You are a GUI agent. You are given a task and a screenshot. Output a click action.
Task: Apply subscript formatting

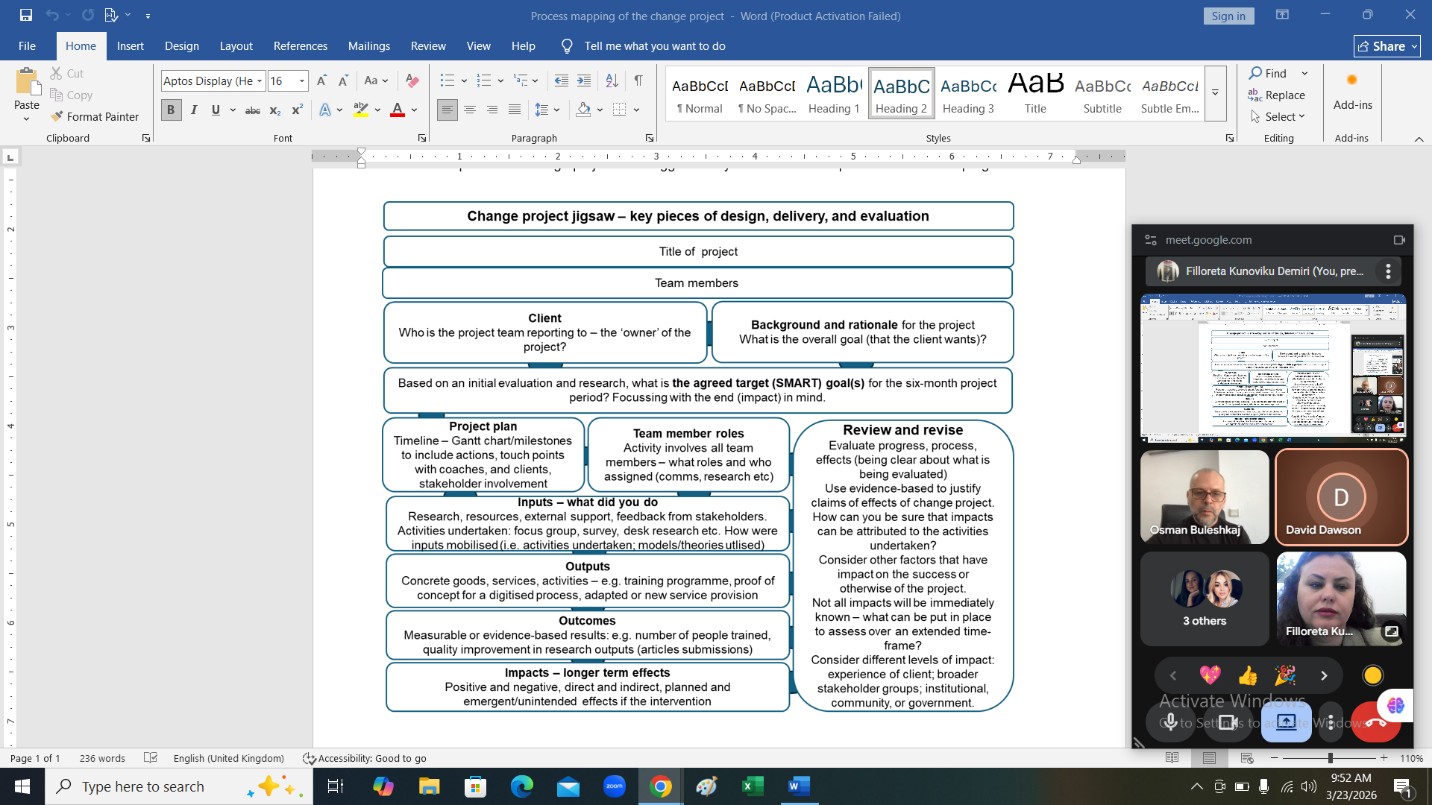(x=276, y=110)
